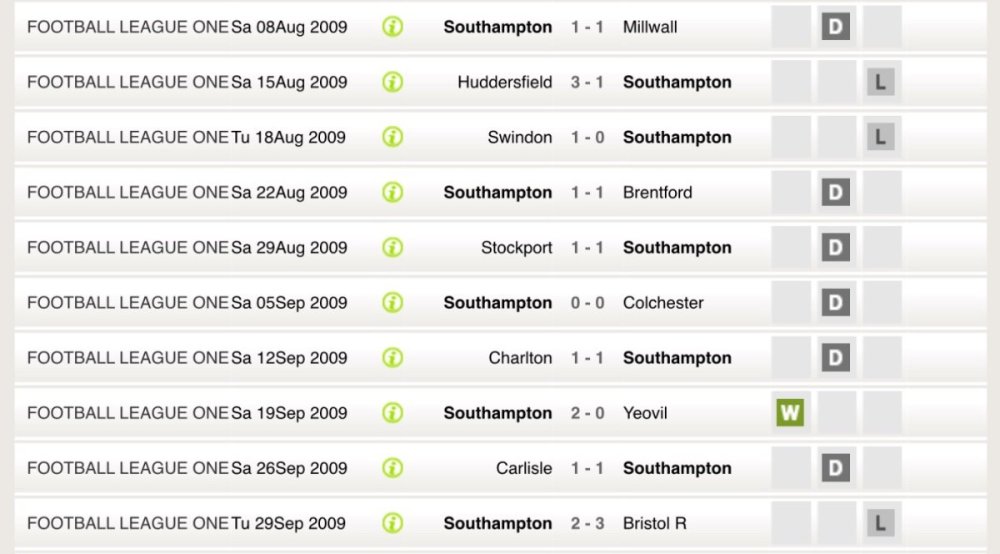1000x554 pixels.
Task: Click the D result badge on Millwall row
Action: coord(835,27)
